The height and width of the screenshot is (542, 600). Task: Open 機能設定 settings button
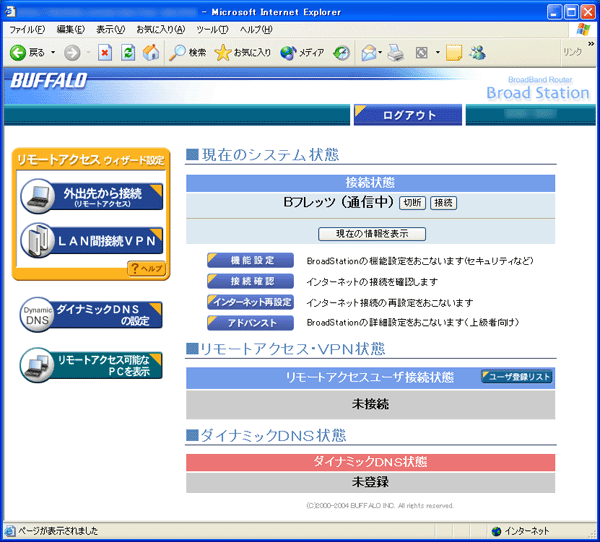click(x=251, y=260)
